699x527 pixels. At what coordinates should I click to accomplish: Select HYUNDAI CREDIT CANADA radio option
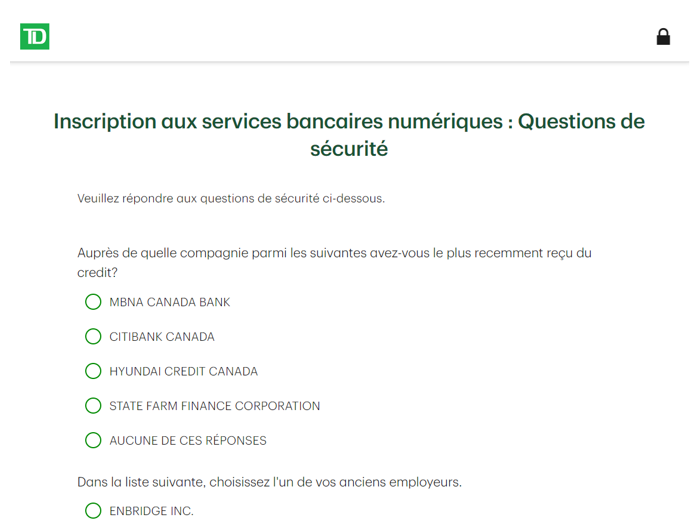pos(93,371)
